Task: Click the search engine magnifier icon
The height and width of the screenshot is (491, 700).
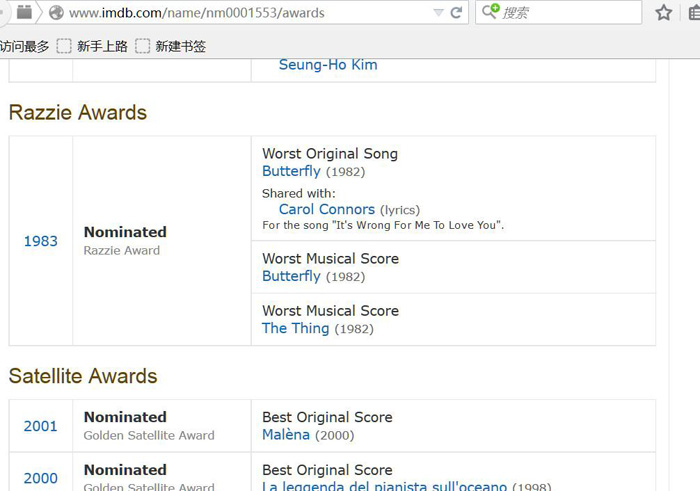Action: [490, 11]
